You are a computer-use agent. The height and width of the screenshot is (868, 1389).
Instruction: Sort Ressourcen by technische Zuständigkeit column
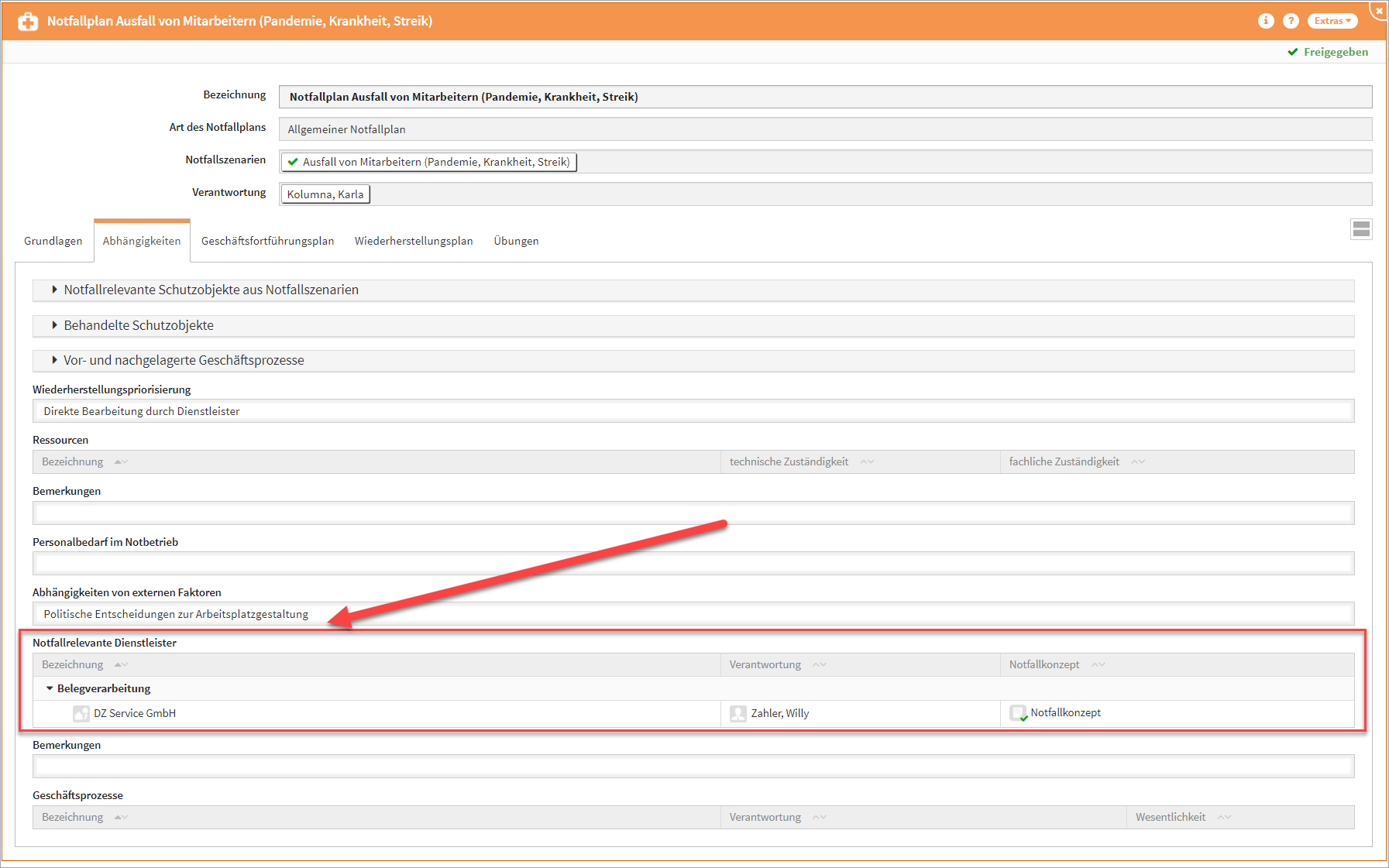pos(789,461)
